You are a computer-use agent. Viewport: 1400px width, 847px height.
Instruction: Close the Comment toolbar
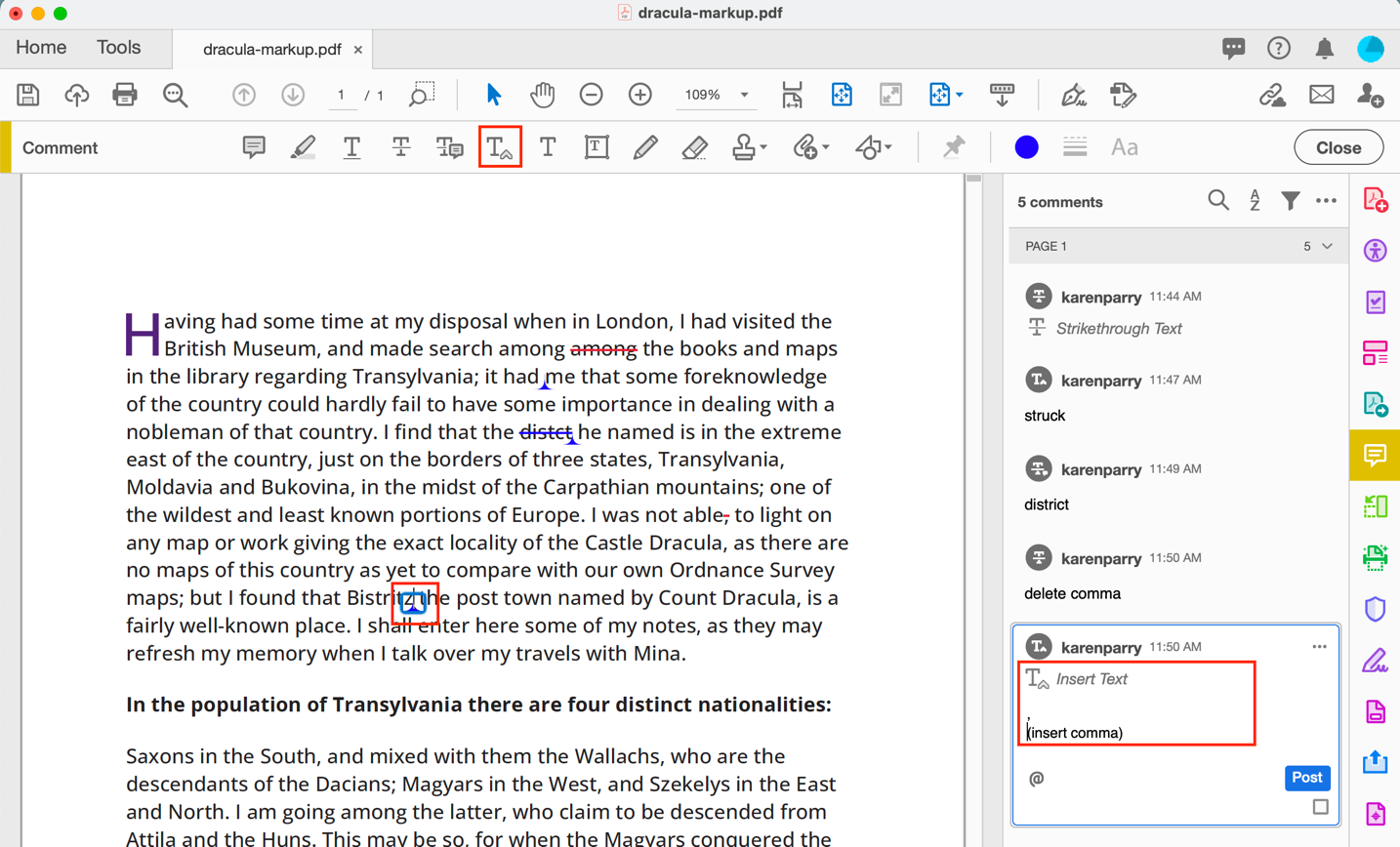point(1338,147)
